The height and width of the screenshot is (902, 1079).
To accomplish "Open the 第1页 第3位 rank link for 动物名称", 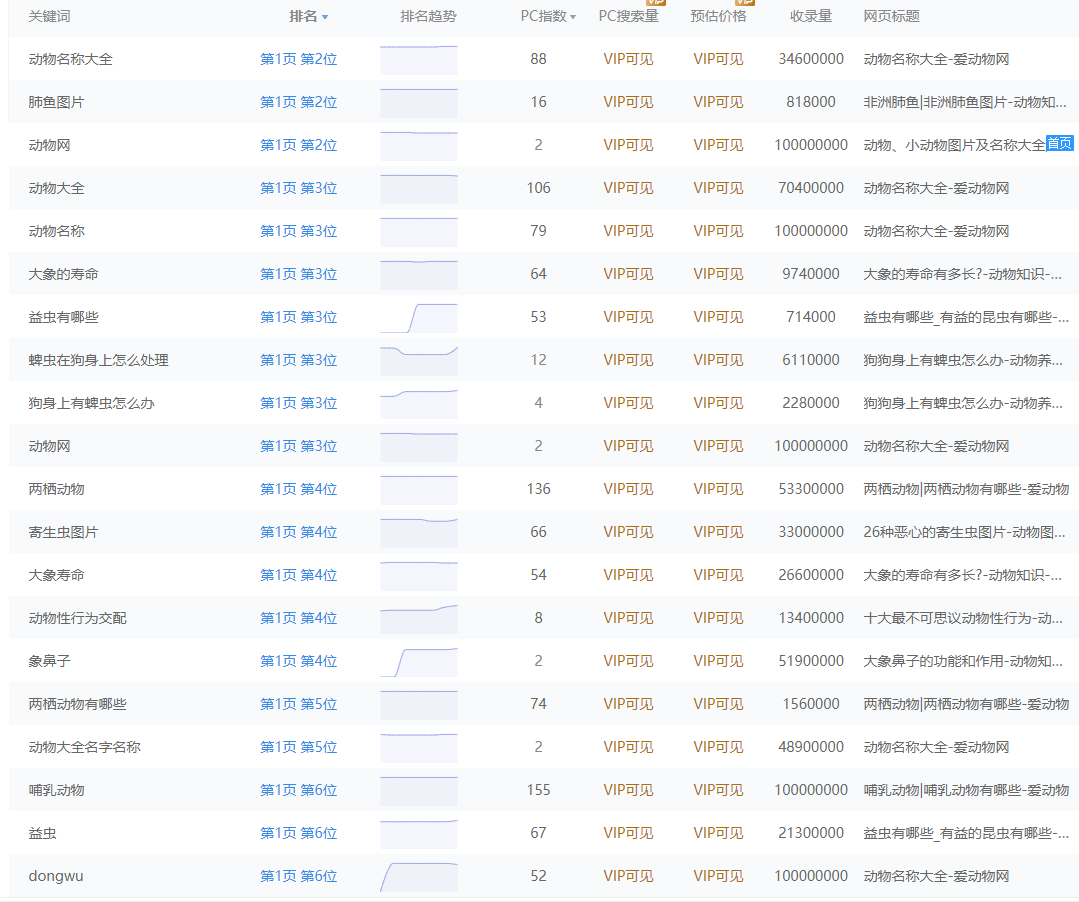I will (x=299, y=231).
